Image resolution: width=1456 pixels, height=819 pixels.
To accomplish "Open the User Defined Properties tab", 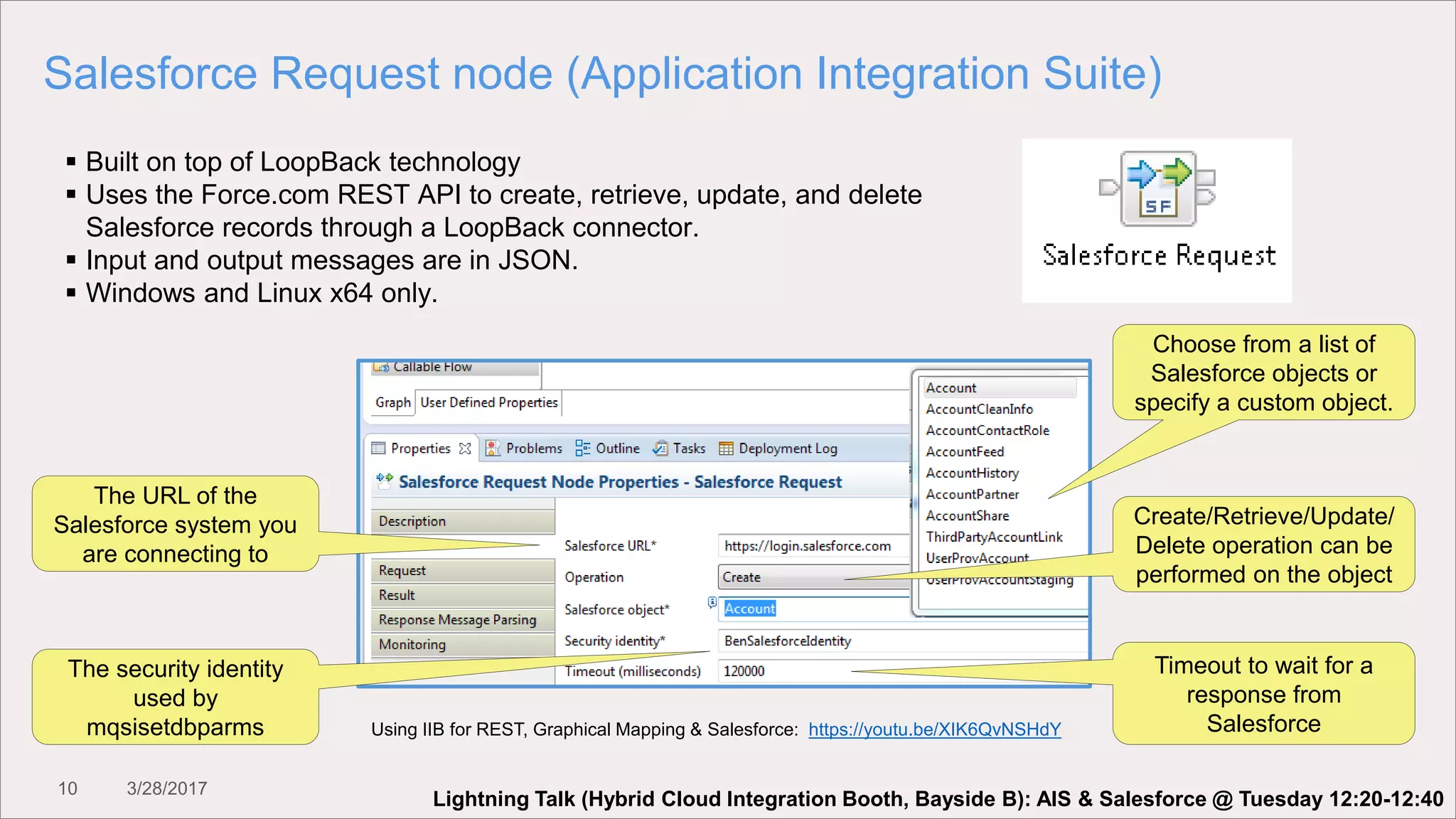I will [489, 402].
